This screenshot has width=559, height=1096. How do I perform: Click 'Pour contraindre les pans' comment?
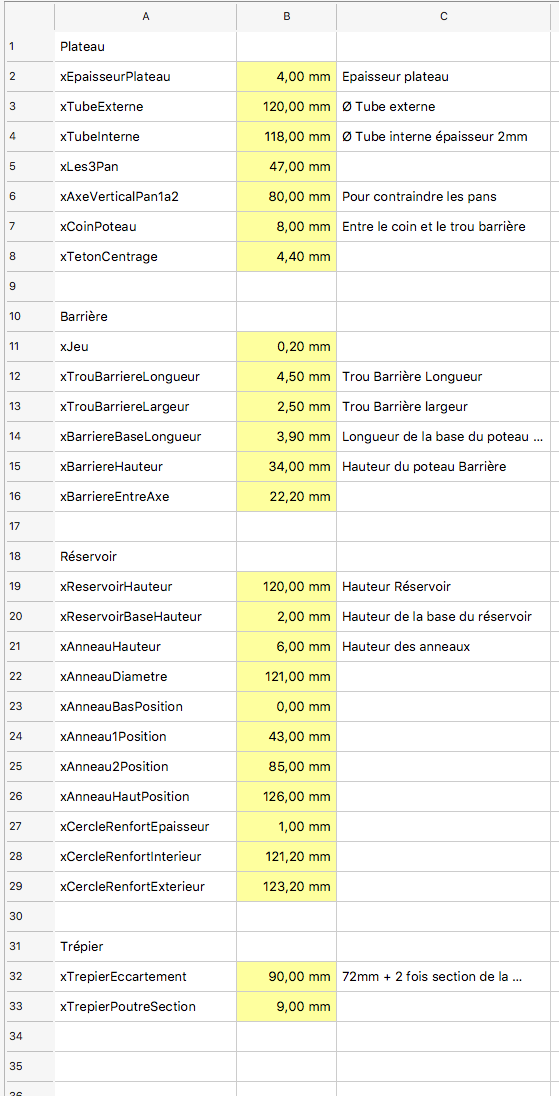(444, 196)
